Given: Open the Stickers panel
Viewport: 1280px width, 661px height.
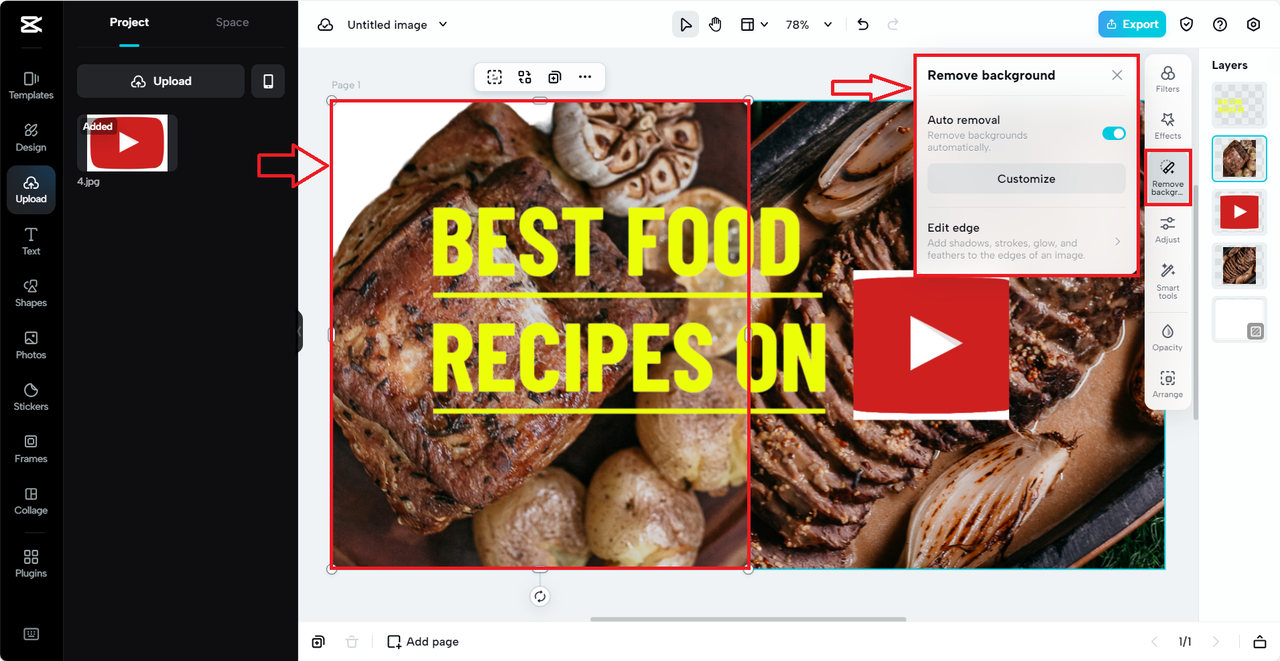Looking at the screenshot, I should point(31,397).
